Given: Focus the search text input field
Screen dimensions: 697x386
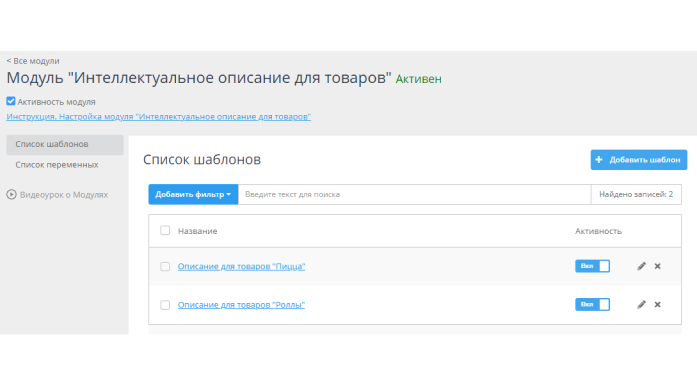Looking at the screenshot, I should (x=414, y=194).
